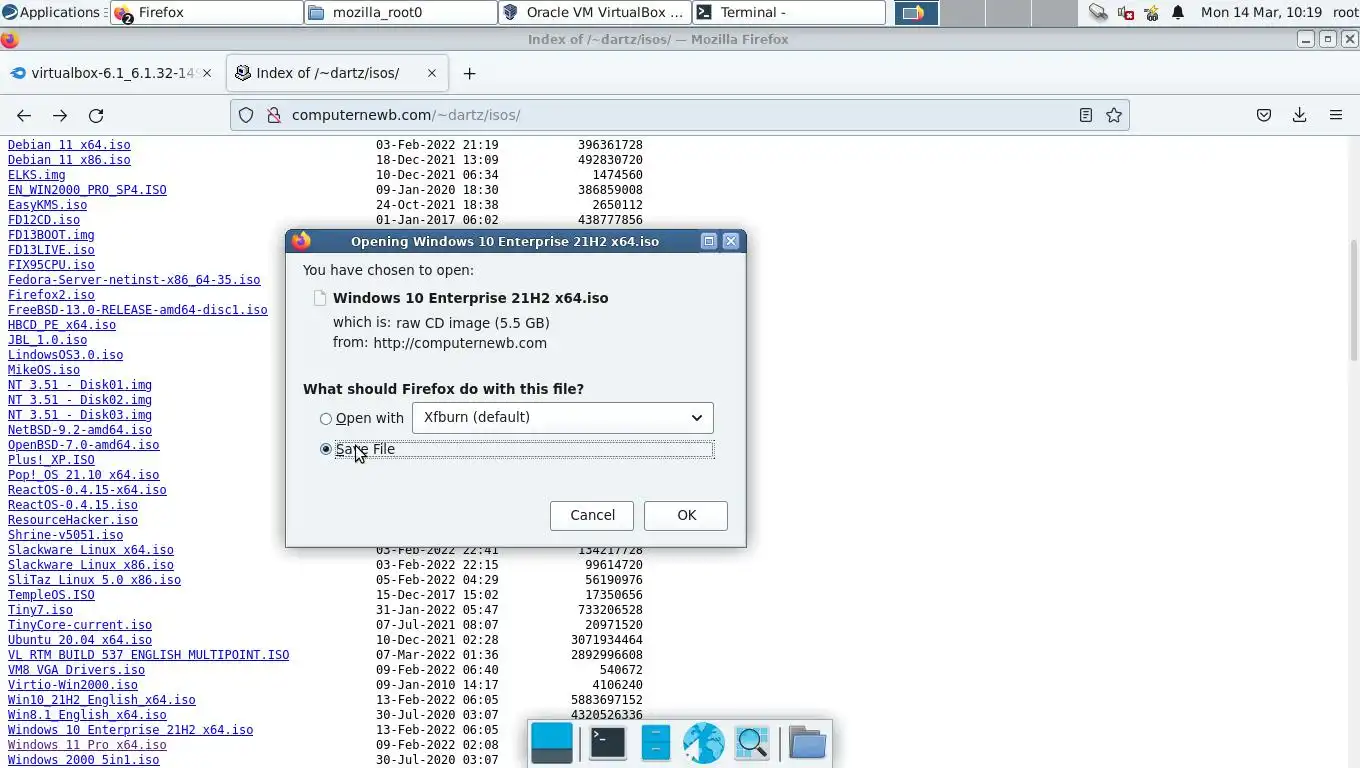The image size is (1360, 768).
Task: Open file manager cabinet icon in dock
Action: point(656,743)
